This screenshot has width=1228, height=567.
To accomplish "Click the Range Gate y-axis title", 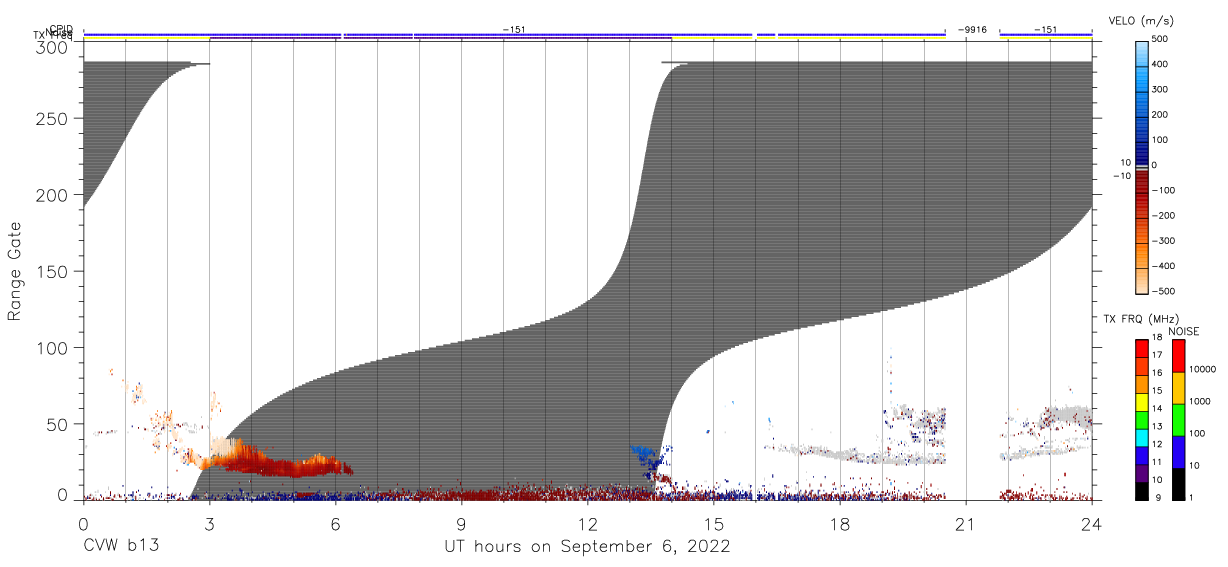I will (x=15, y=271).
